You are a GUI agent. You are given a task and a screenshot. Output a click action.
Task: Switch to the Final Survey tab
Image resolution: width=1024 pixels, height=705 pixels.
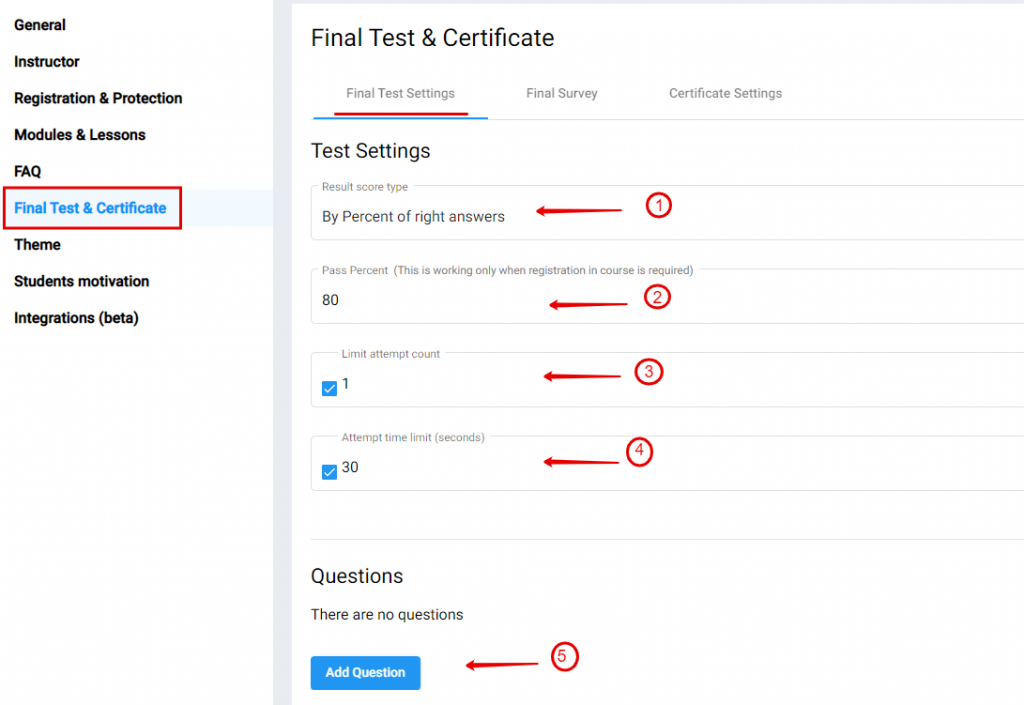[562, 93]
